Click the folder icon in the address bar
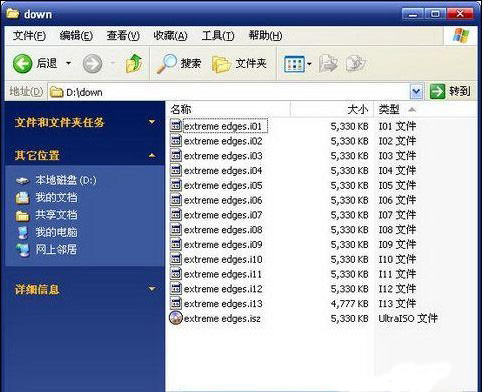 pos(56,92)
